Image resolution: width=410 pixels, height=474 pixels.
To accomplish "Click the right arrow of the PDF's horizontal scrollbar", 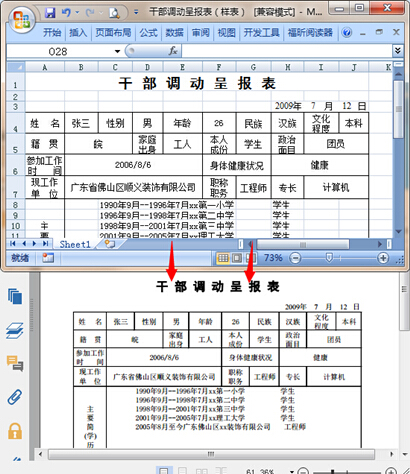I will [x=392, y=454].
